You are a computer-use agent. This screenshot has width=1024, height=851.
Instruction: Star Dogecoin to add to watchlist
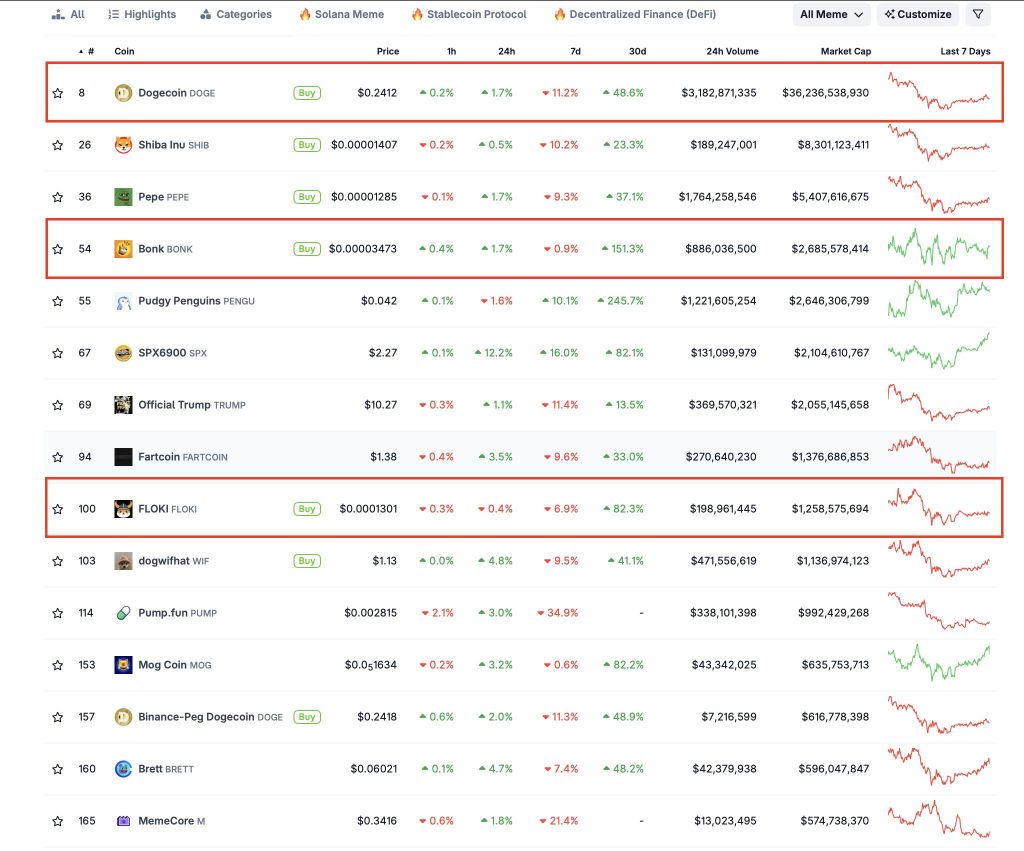57,92
